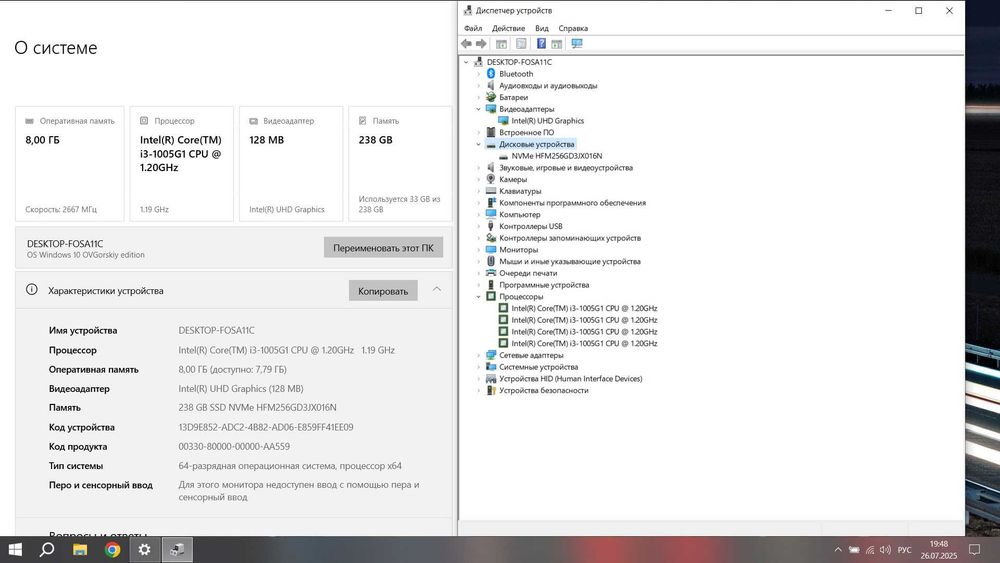Expand the Bluetooth node
Screen dimensions: 1000x563
click(x=478, y=74)
